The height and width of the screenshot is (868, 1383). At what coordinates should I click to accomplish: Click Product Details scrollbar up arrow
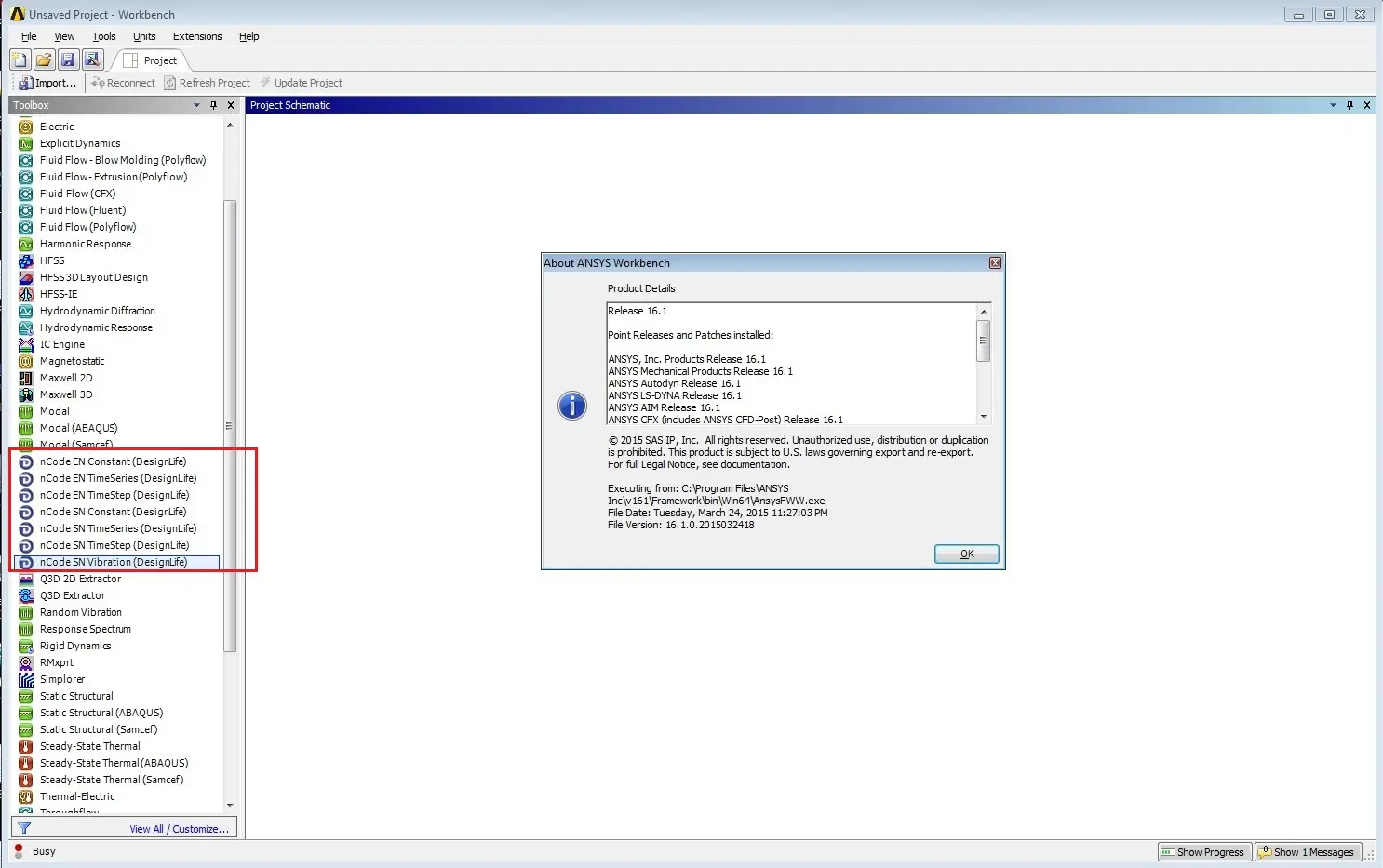[983, 312]
